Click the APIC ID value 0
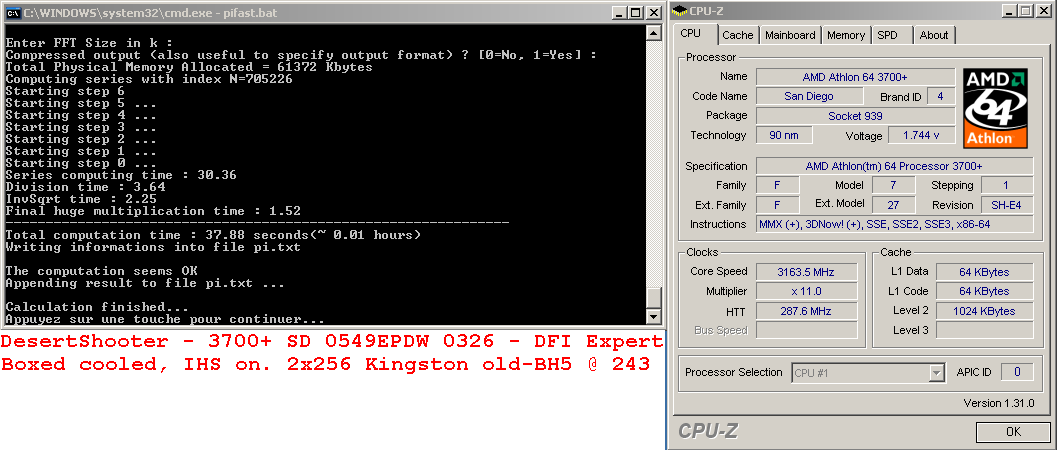The width and height of the screenshot is (1057, 450). point(1017,372)
